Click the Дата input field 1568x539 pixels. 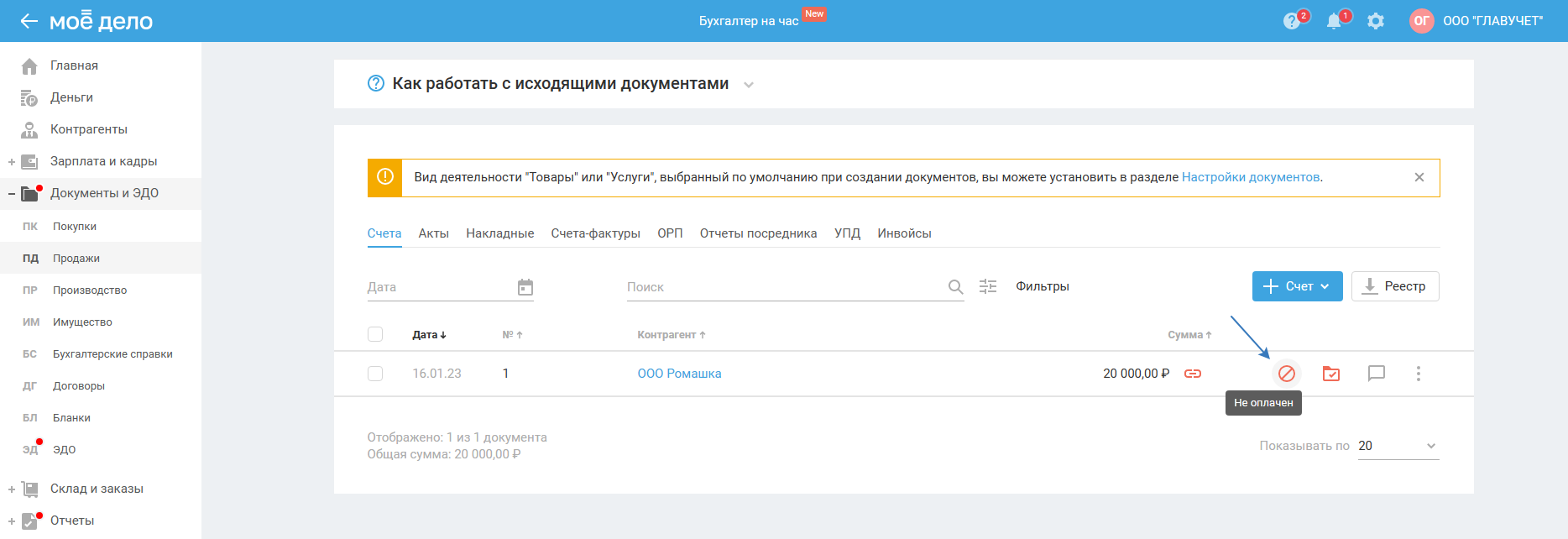click(x=451, y=287)
